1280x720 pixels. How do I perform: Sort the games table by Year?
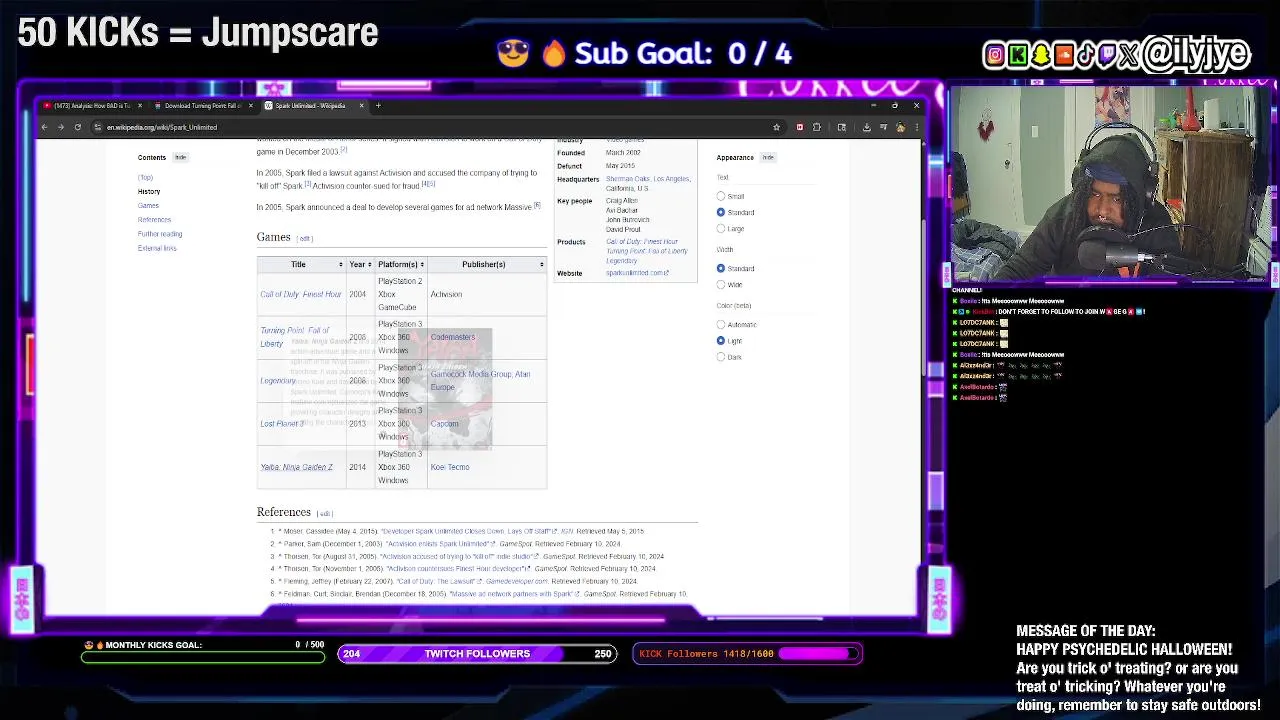click(360, 264)
